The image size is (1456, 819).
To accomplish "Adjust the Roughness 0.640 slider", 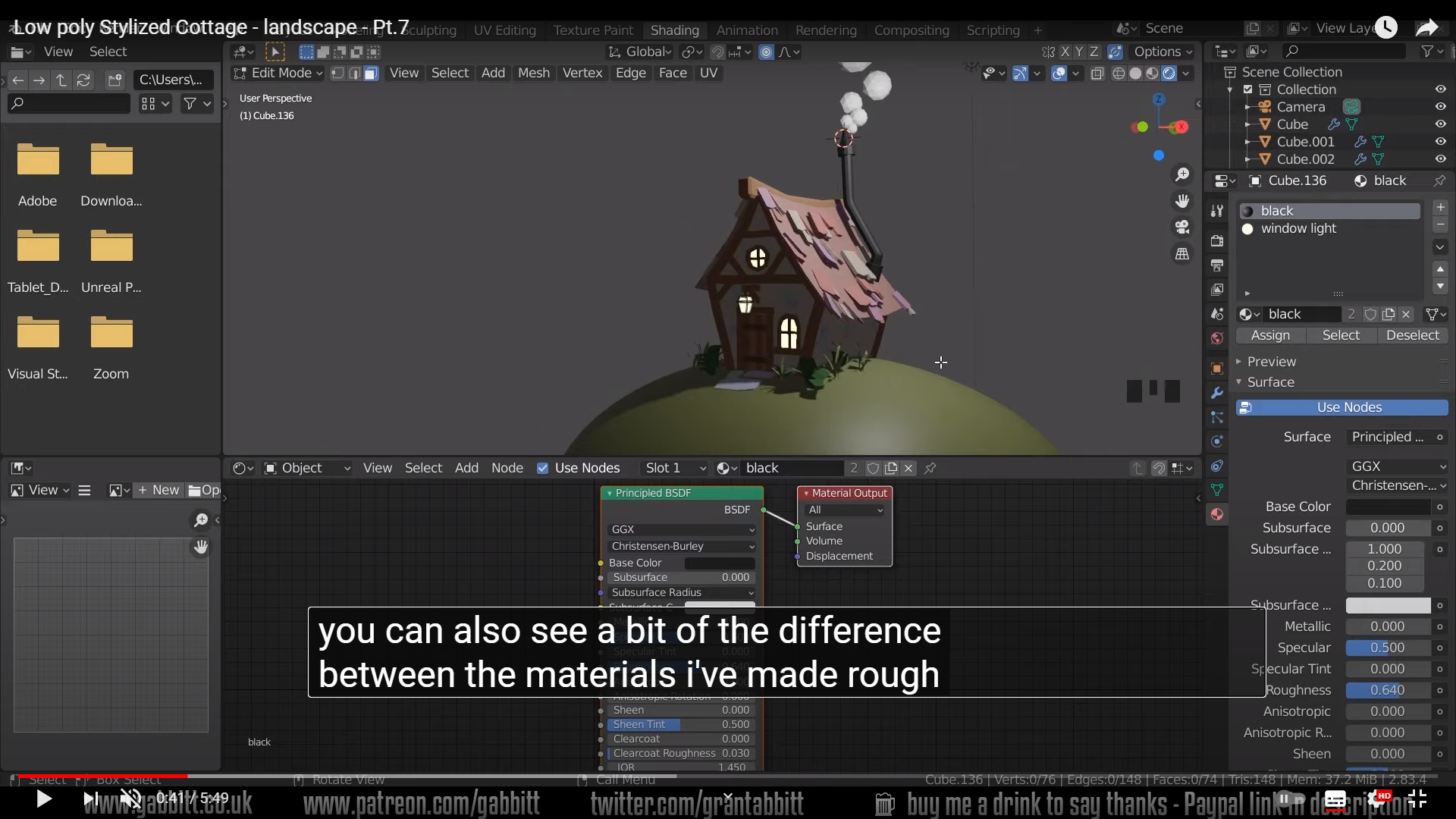I will [1387, 690].
